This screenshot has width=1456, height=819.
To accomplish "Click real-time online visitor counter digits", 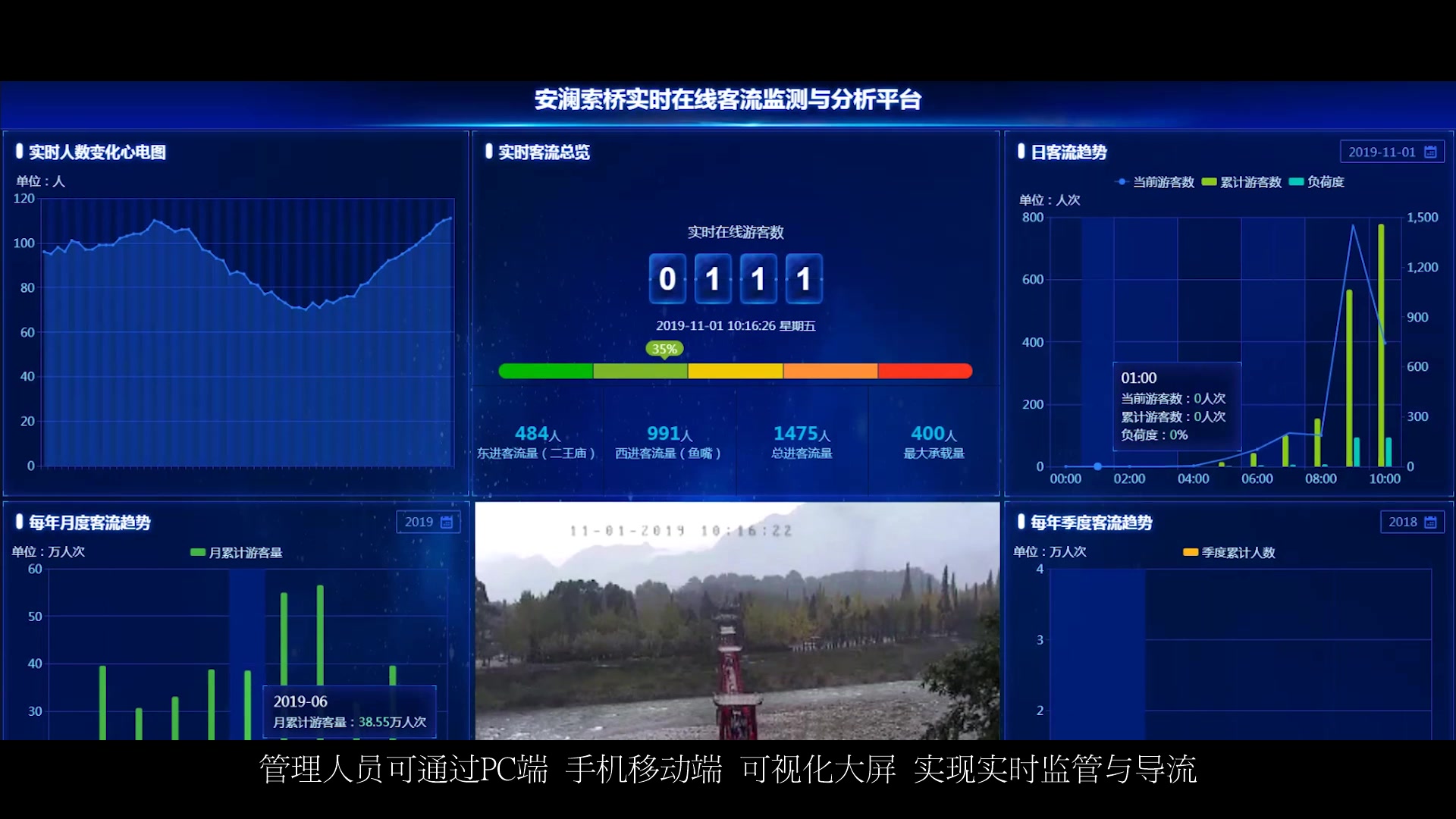I will tap(736, 278).
